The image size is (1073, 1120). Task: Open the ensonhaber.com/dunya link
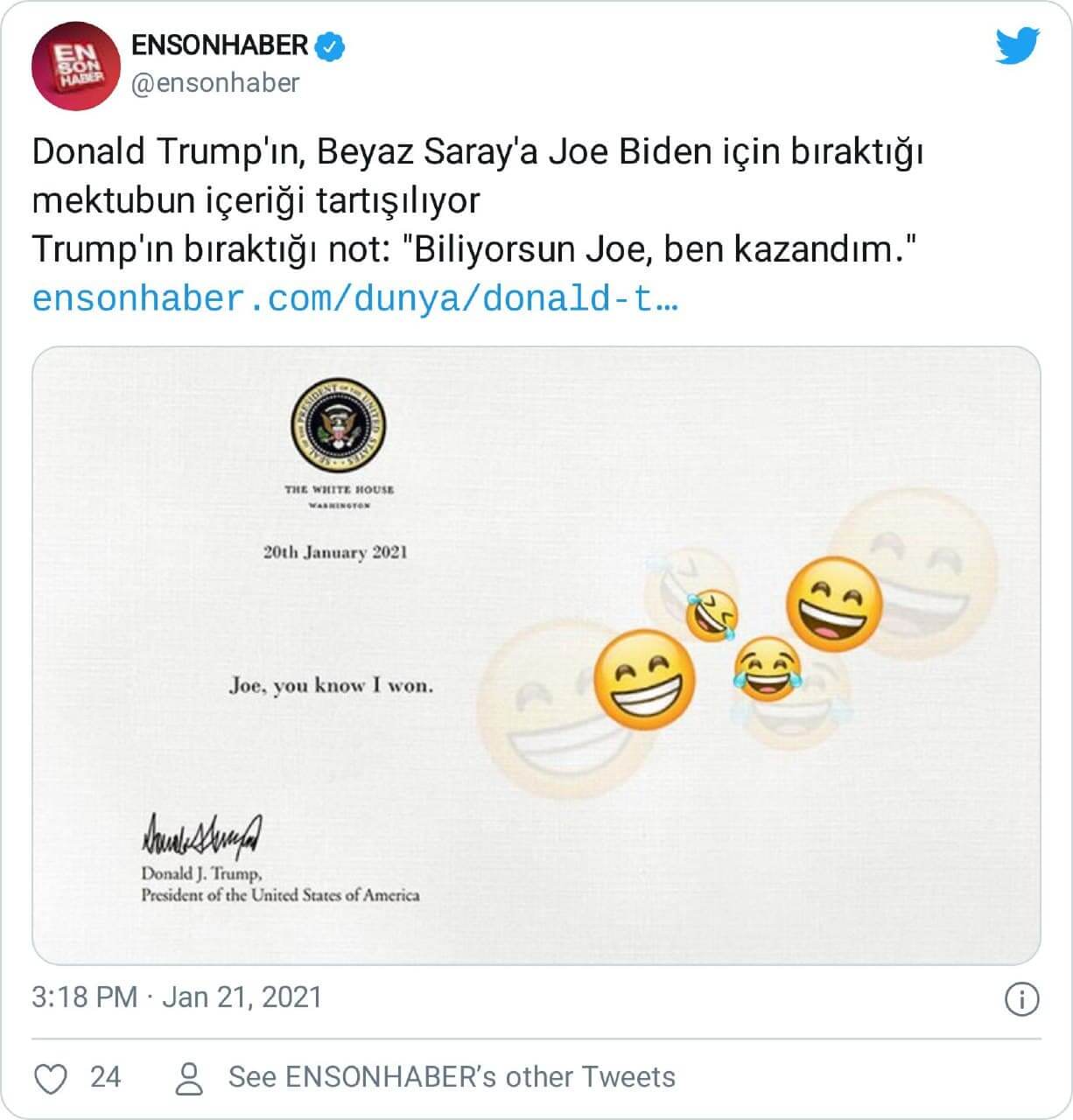(x=354, y=299)
